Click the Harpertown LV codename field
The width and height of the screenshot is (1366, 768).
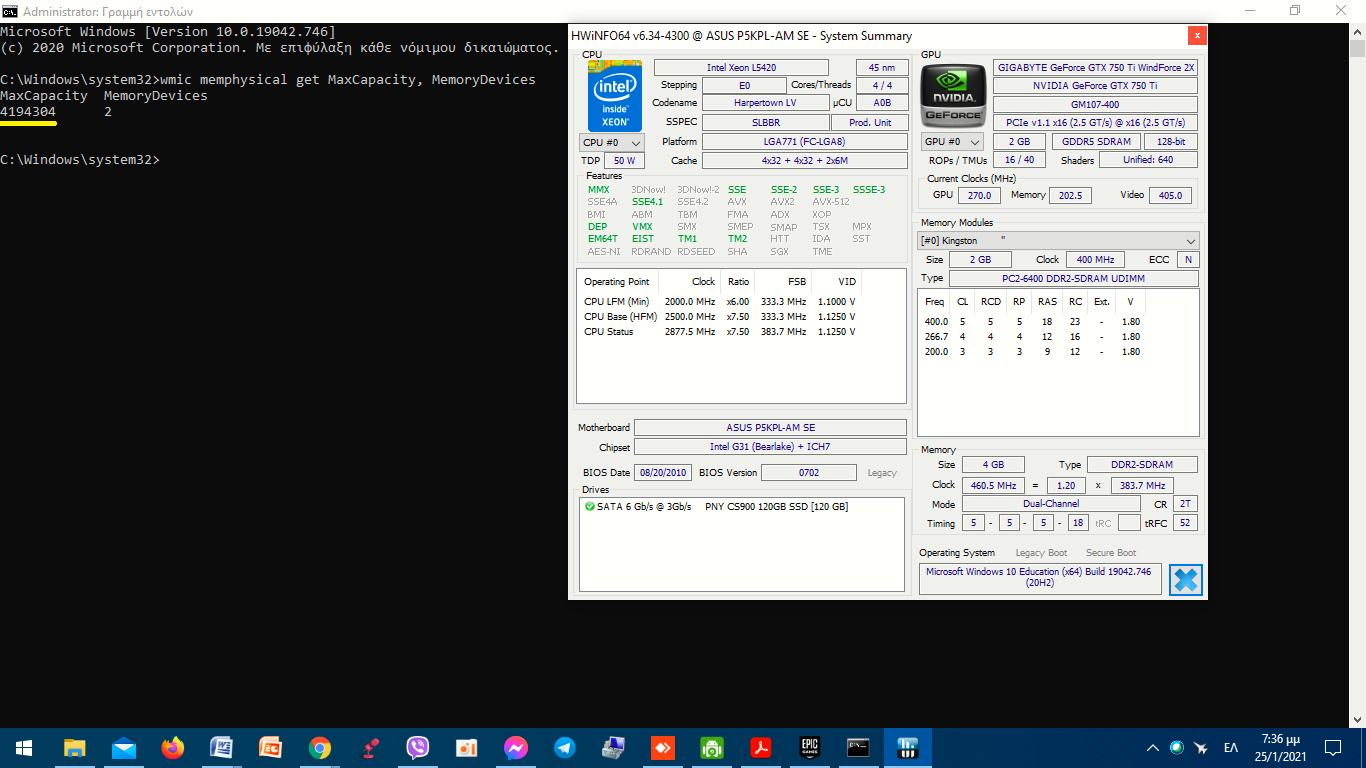764,103
